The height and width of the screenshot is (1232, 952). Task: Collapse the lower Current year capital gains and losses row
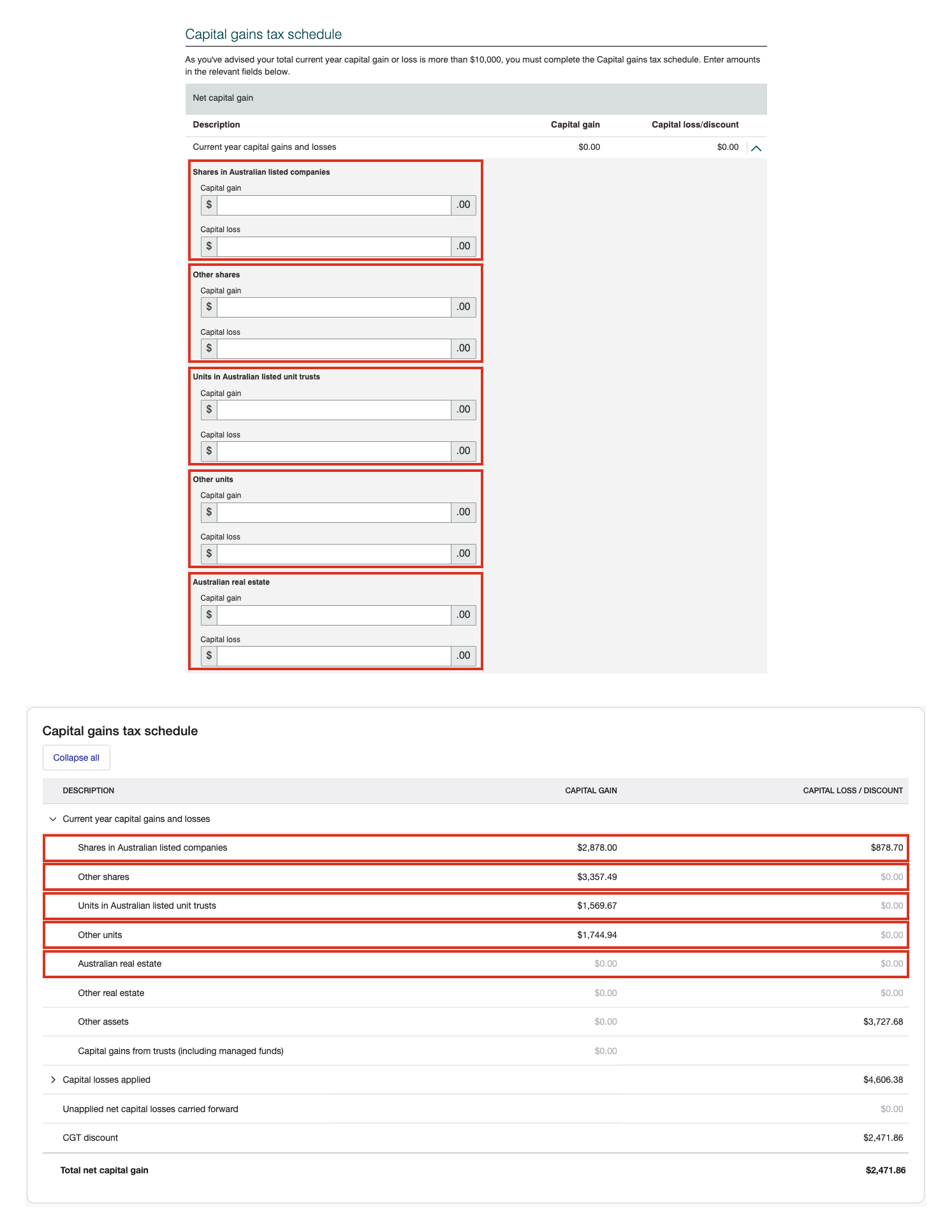[53, 819]
